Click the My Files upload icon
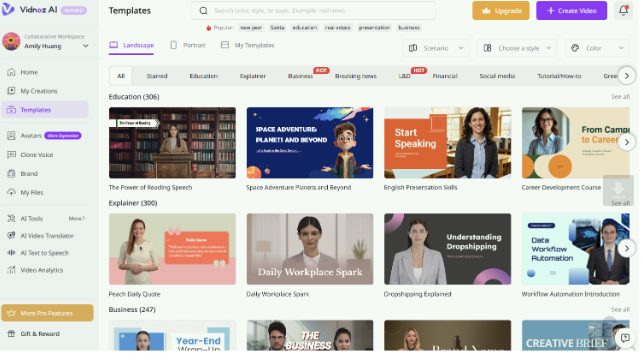 click(x=11, y=193)
